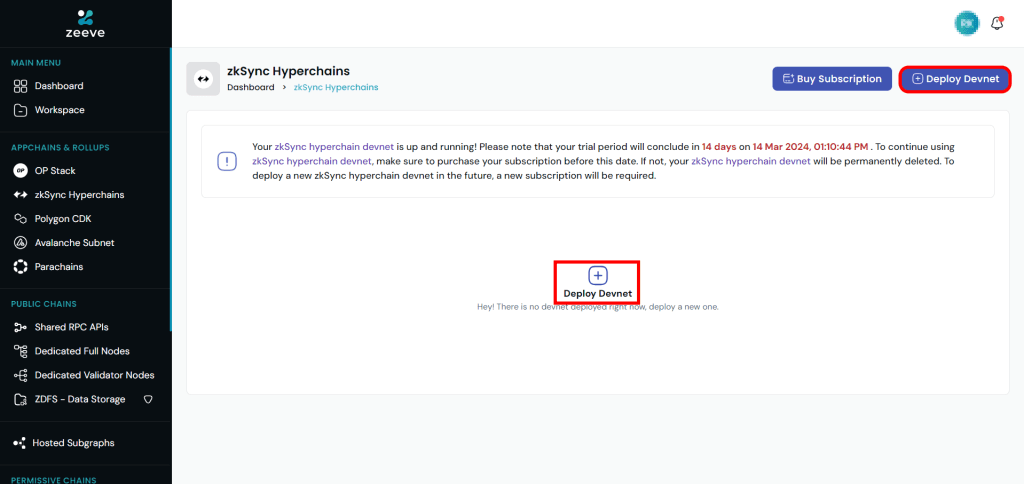Screen dimensions: 1024x484
Task: Click MAIN MENU section heading
Action: point(36,63)
